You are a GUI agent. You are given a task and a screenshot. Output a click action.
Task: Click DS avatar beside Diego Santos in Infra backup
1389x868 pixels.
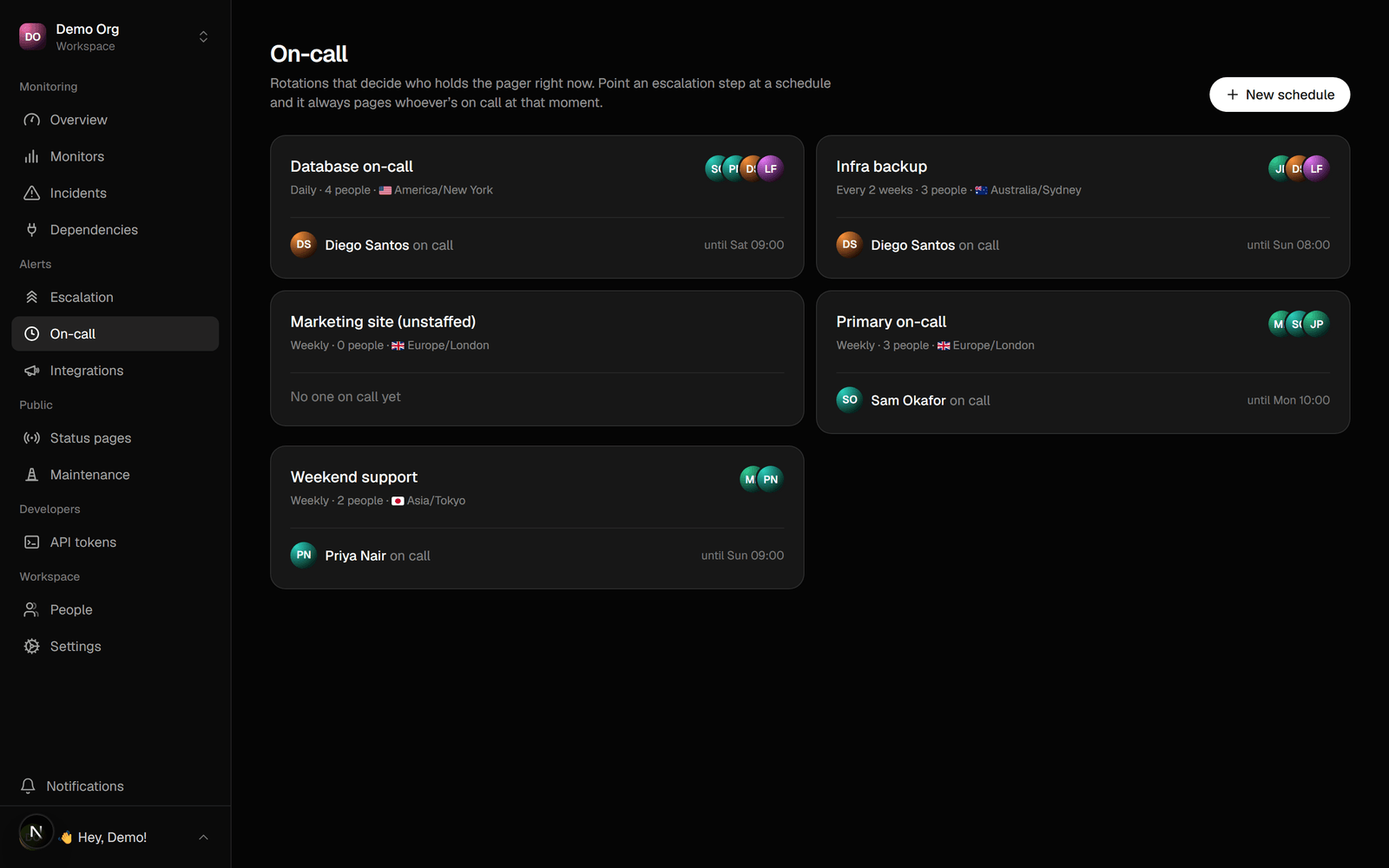click(850, 245)
